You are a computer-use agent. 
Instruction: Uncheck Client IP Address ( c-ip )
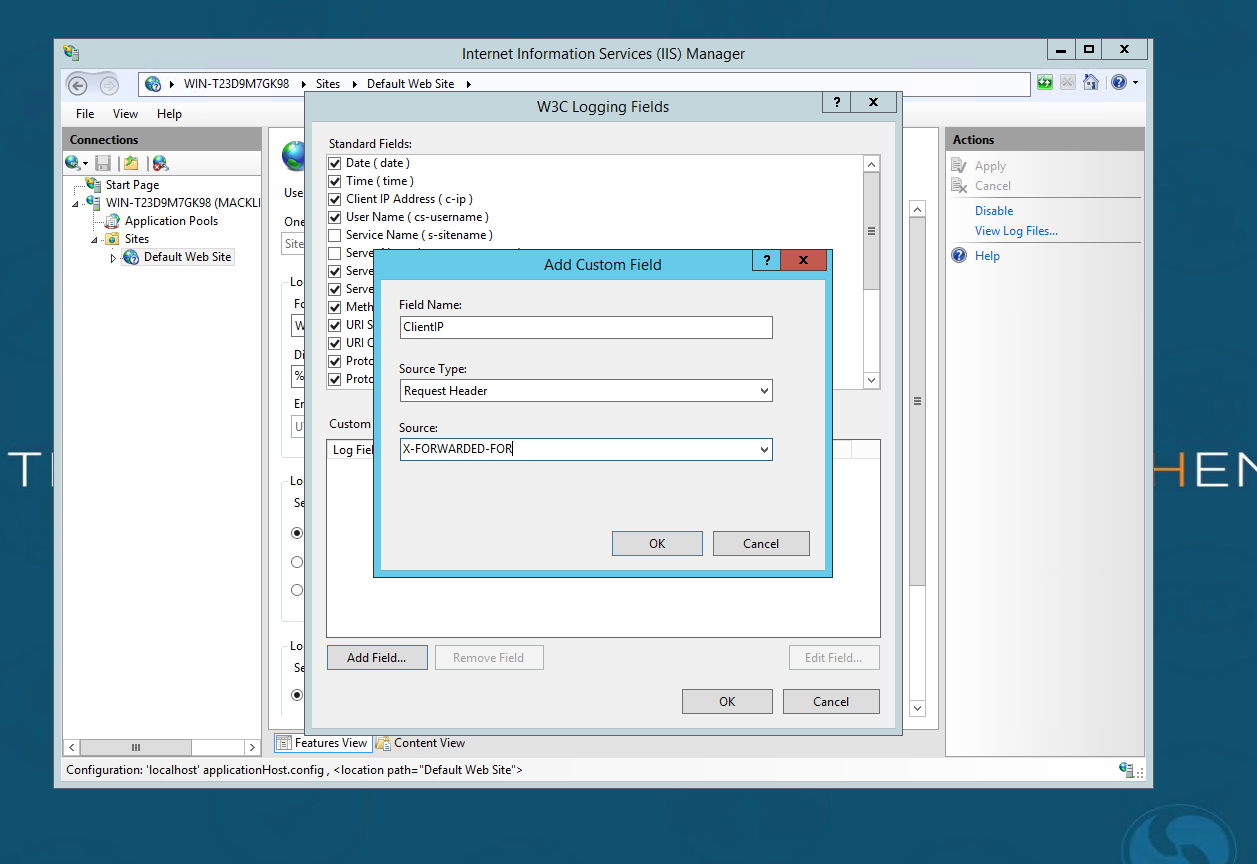335,199
